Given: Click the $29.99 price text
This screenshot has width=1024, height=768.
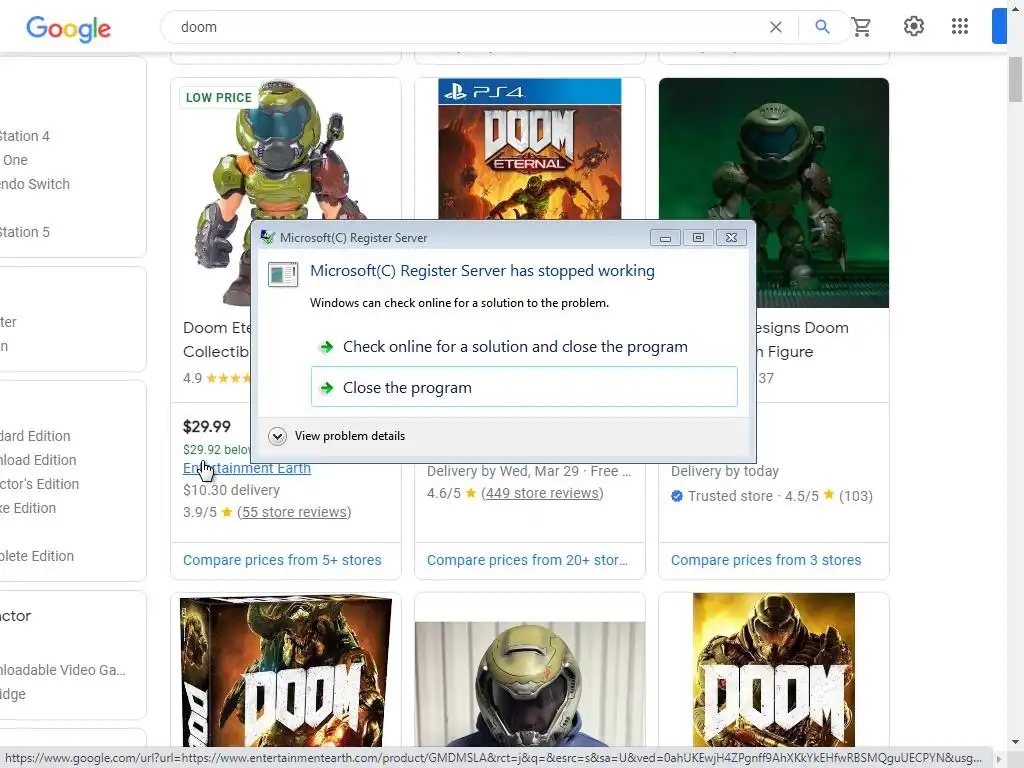Looking at the screenshot, I should 206,426.
